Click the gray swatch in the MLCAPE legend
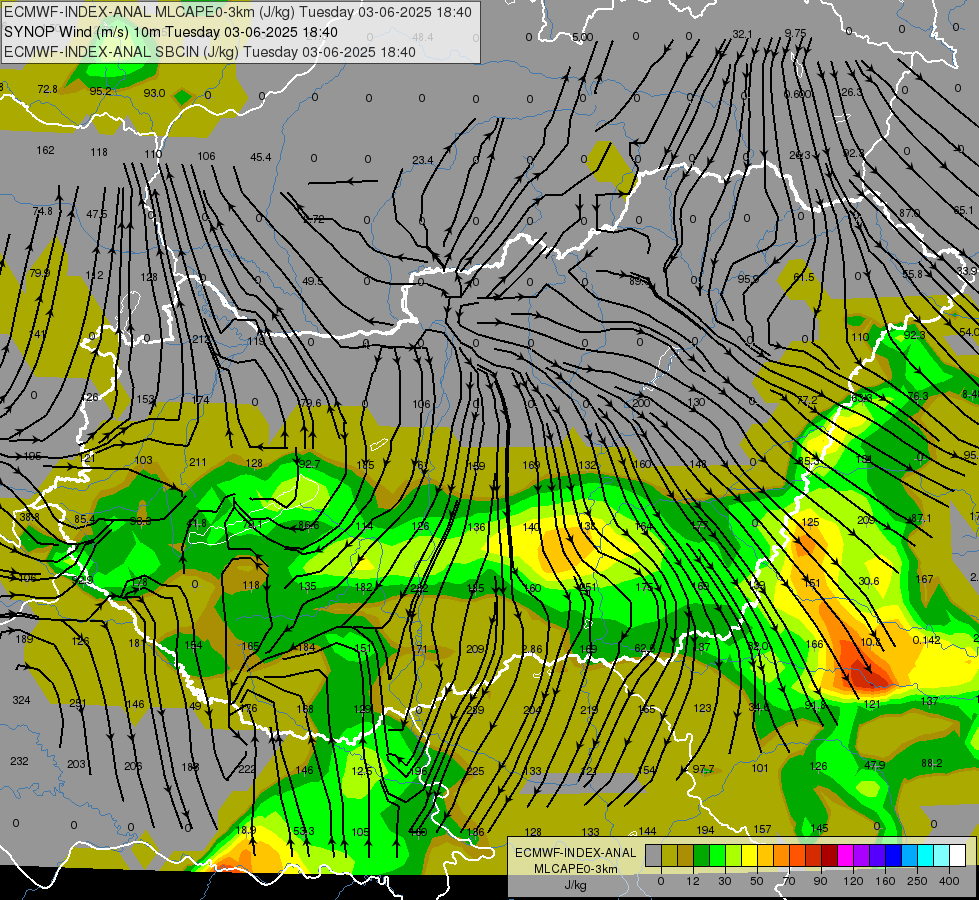This screenshot has width=979, height=900. coord(654,855)
